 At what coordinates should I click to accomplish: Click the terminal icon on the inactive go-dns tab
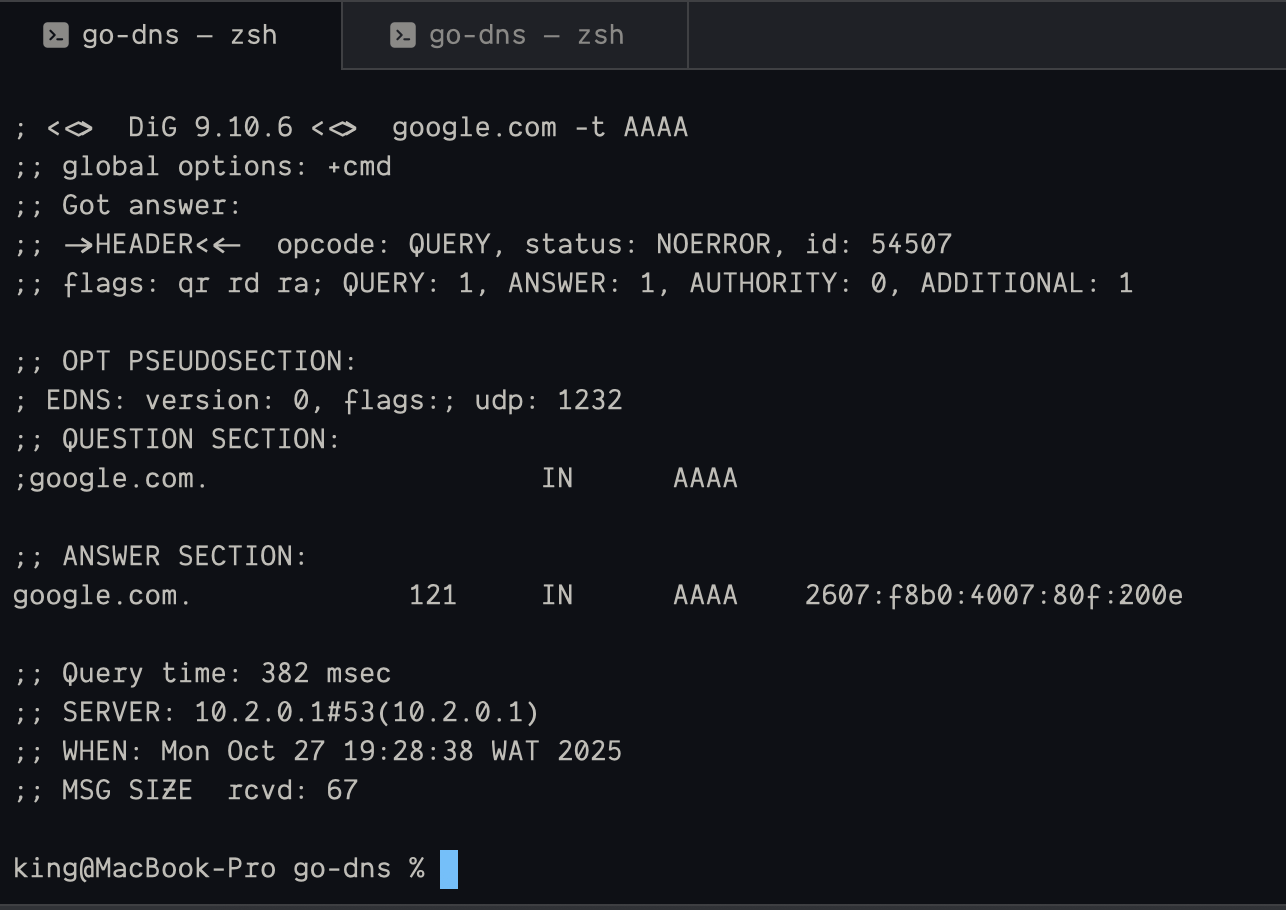tap(403, 36)
